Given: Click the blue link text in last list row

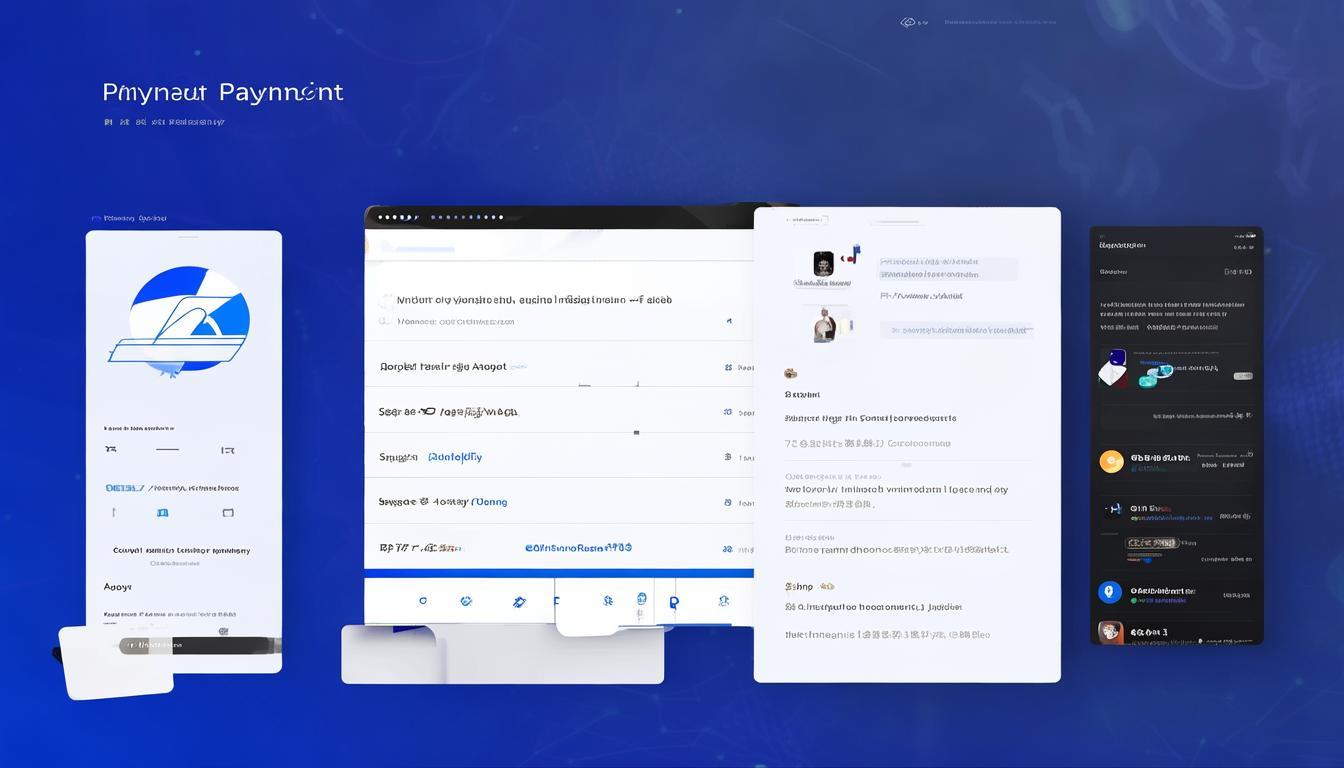Looking at the screenshot, I should (578, 548).
